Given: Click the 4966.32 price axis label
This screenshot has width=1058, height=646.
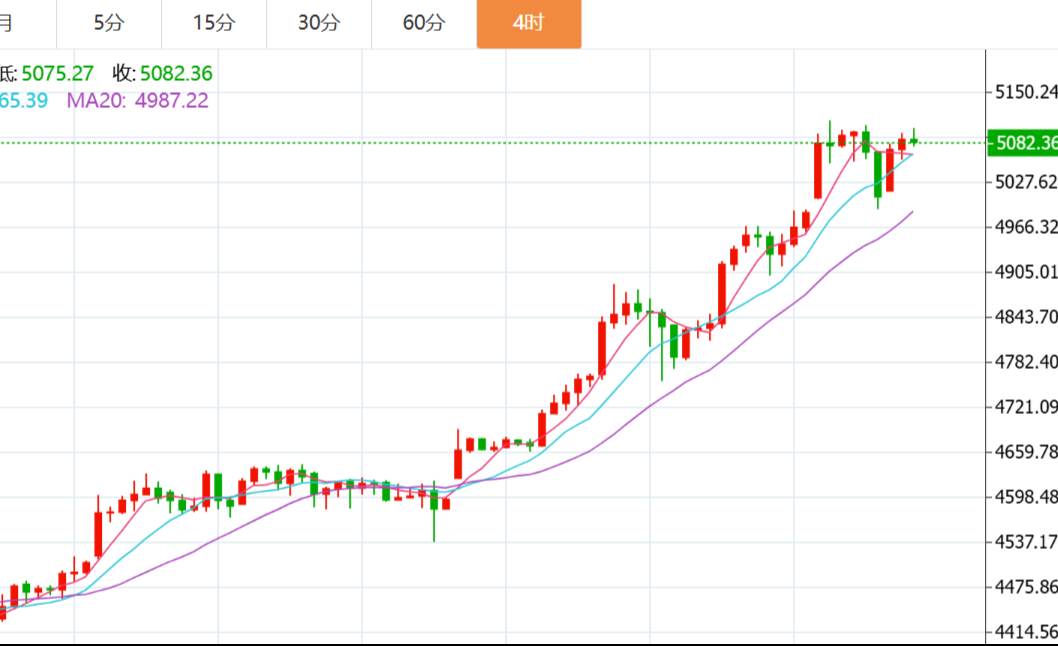Looking at the screenshot, I should (1026, 226).
